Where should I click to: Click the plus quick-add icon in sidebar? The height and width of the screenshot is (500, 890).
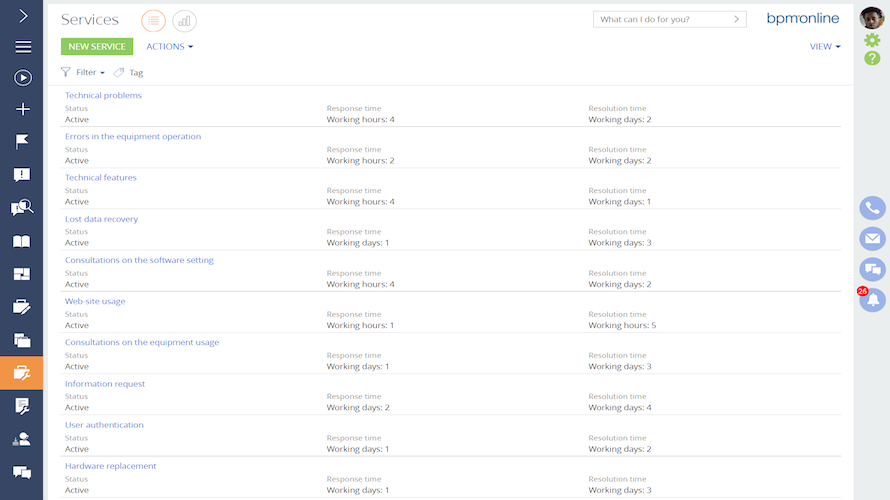point(22,109)
